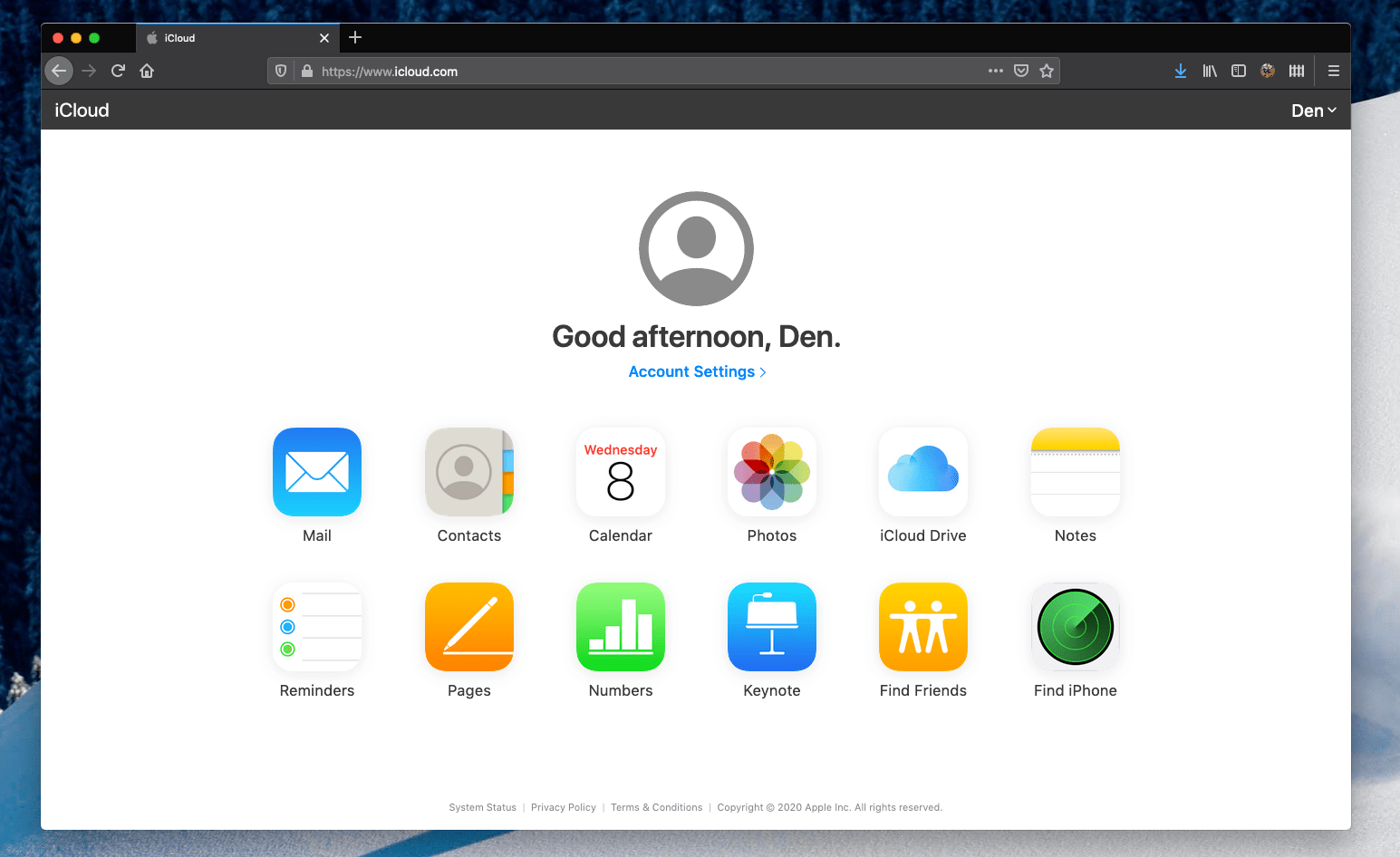This screenshot has height=857, width=1400.
Task: Open the tracking protection shield icon
Action: coord(281,71)
